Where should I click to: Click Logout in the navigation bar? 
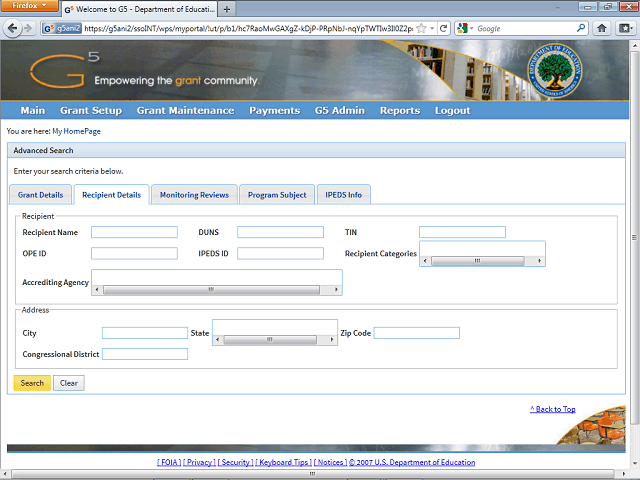click(x=453, y=111)
